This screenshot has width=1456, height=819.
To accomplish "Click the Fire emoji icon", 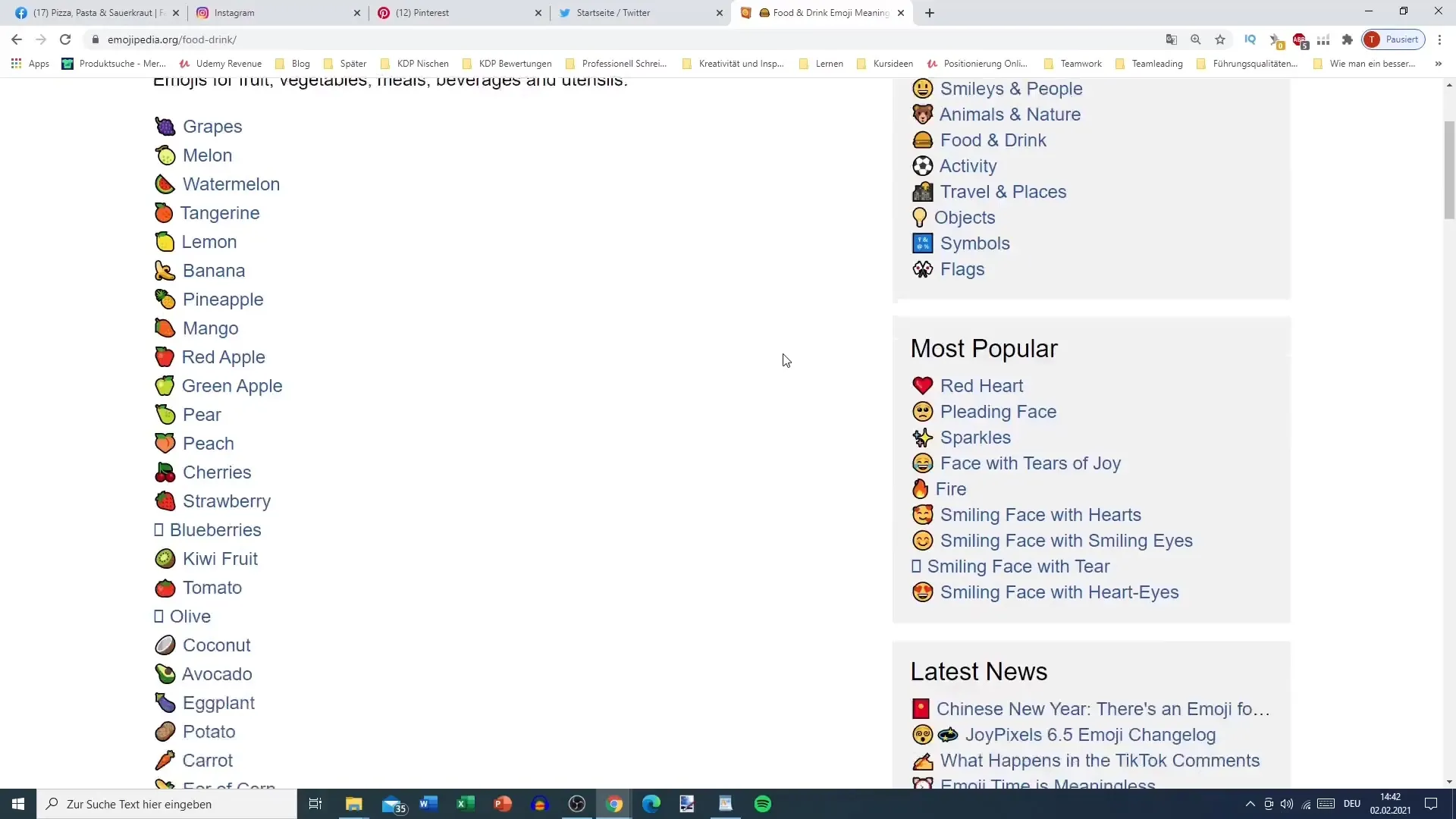I will 920,489.
